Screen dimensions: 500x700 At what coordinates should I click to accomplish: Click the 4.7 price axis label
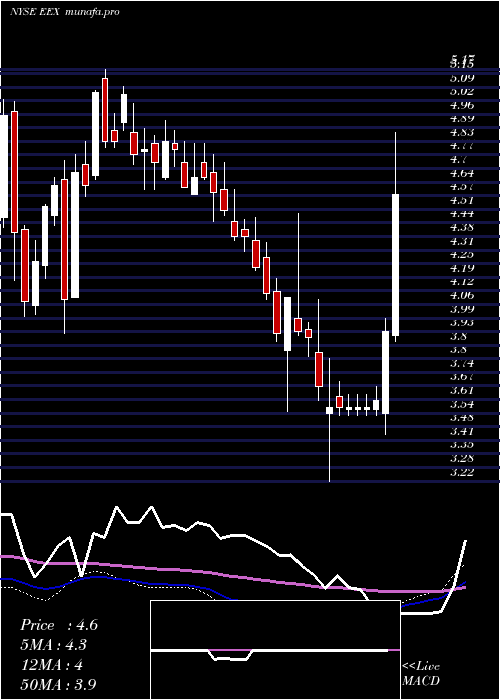pyautogui.click(x=459, y=160)
